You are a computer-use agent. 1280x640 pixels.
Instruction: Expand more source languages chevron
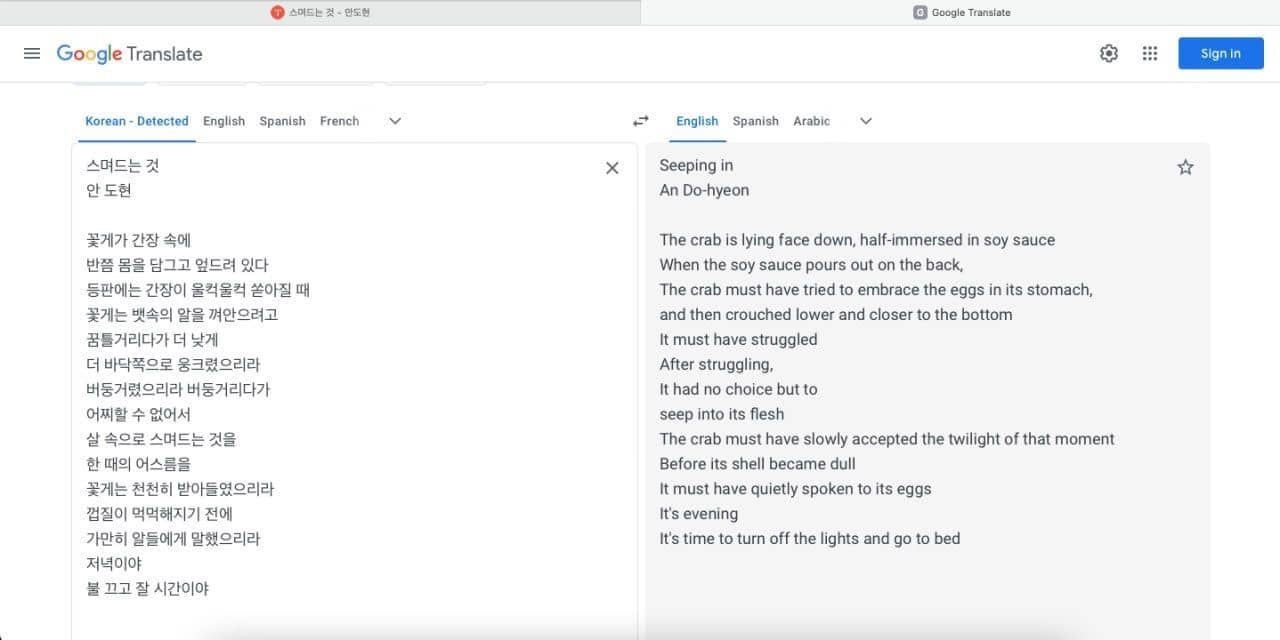(x=395, y=121)
